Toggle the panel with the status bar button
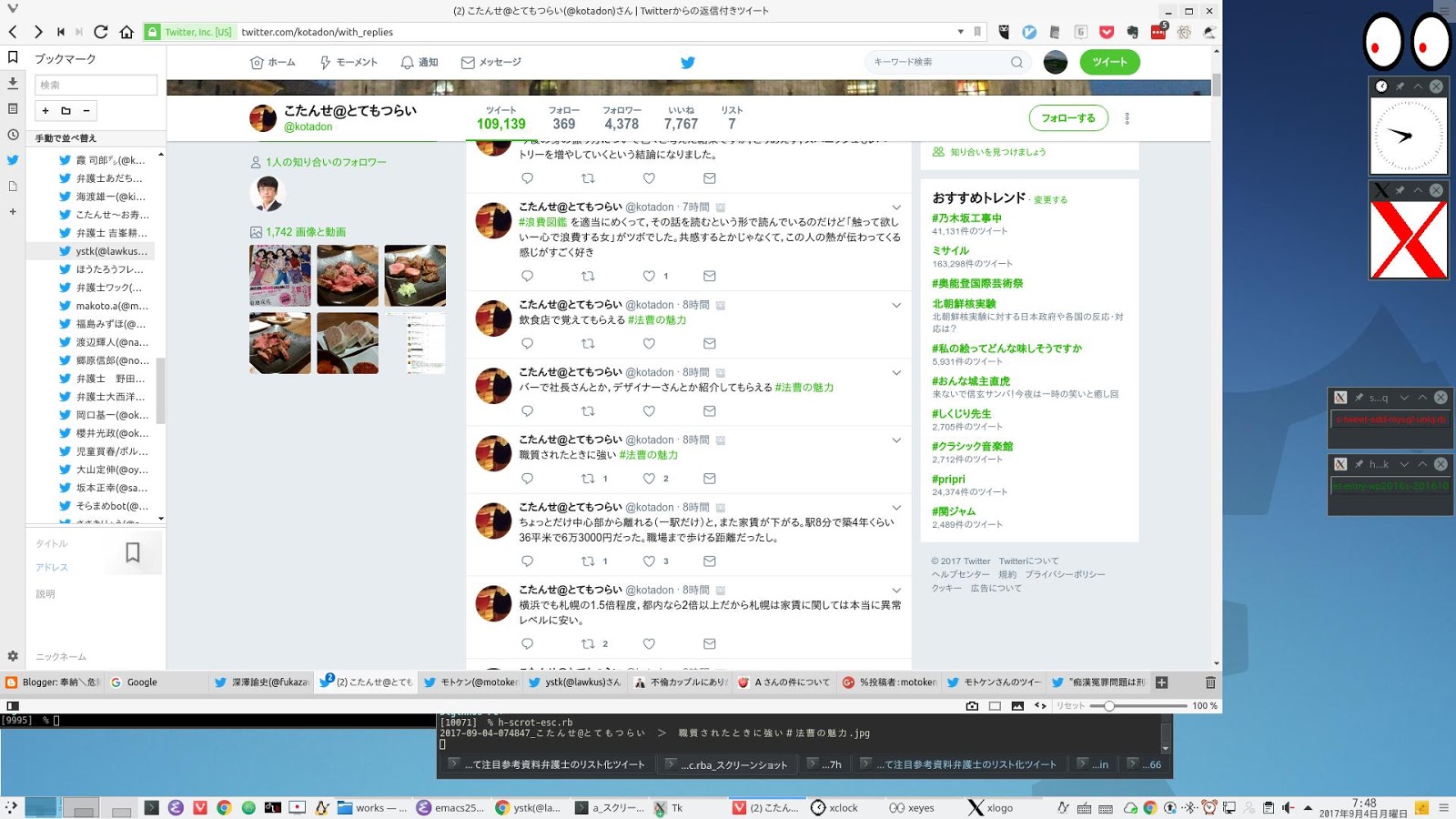Viewport: 1456px width, 819px height. [x=13, y=706]
